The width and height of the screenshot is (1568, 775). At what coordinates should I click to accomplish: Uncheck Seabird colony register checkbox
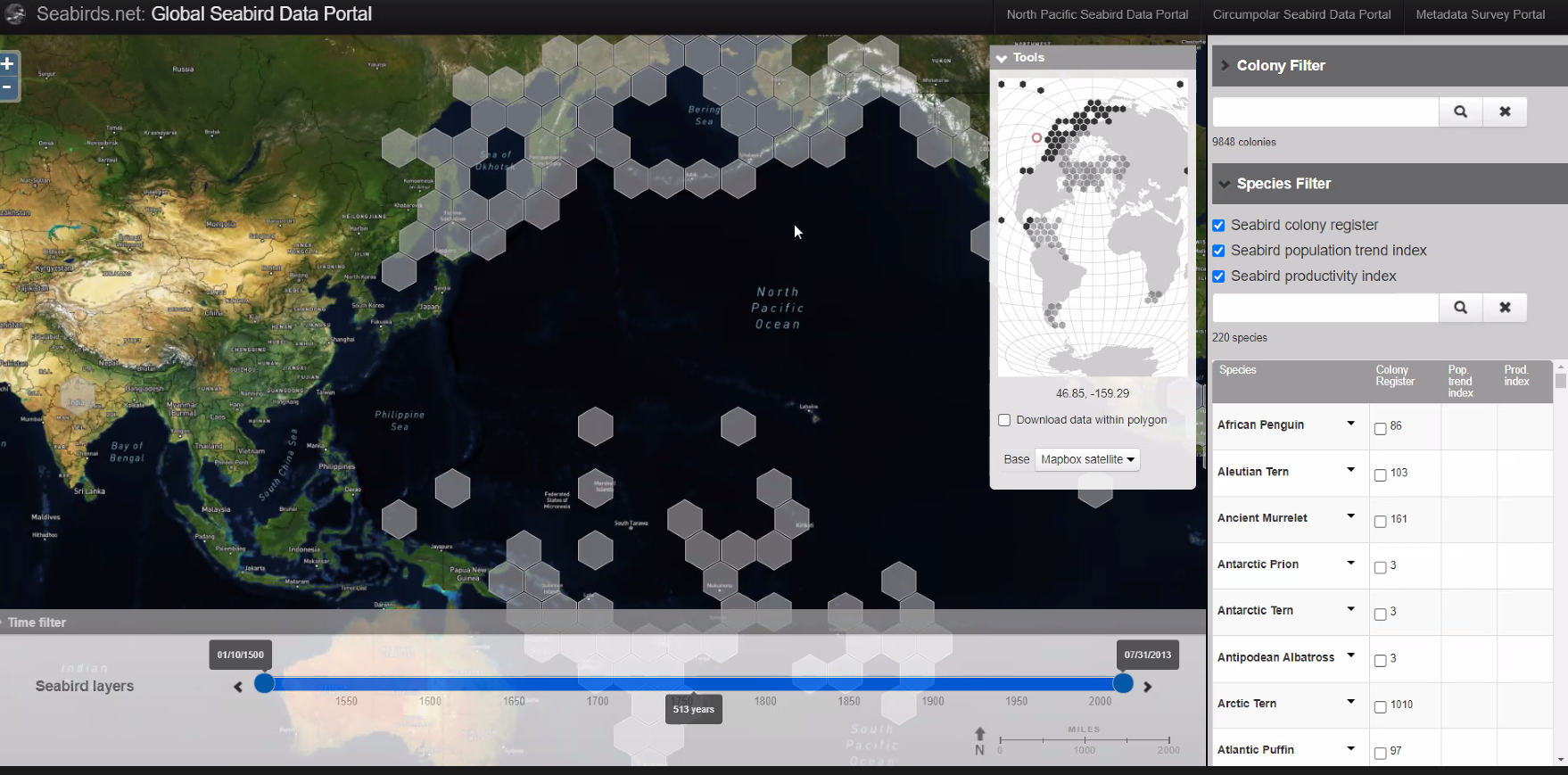tap(1218, 226)
